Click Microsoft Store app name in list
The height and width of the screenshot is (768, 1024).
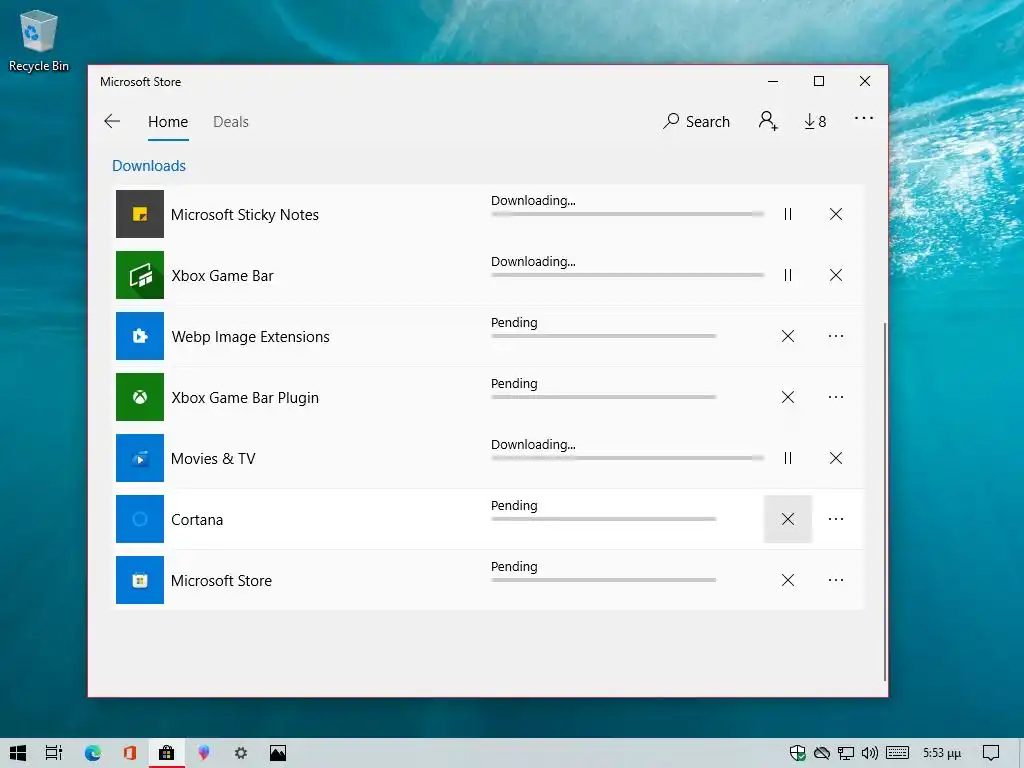[221, 581]
